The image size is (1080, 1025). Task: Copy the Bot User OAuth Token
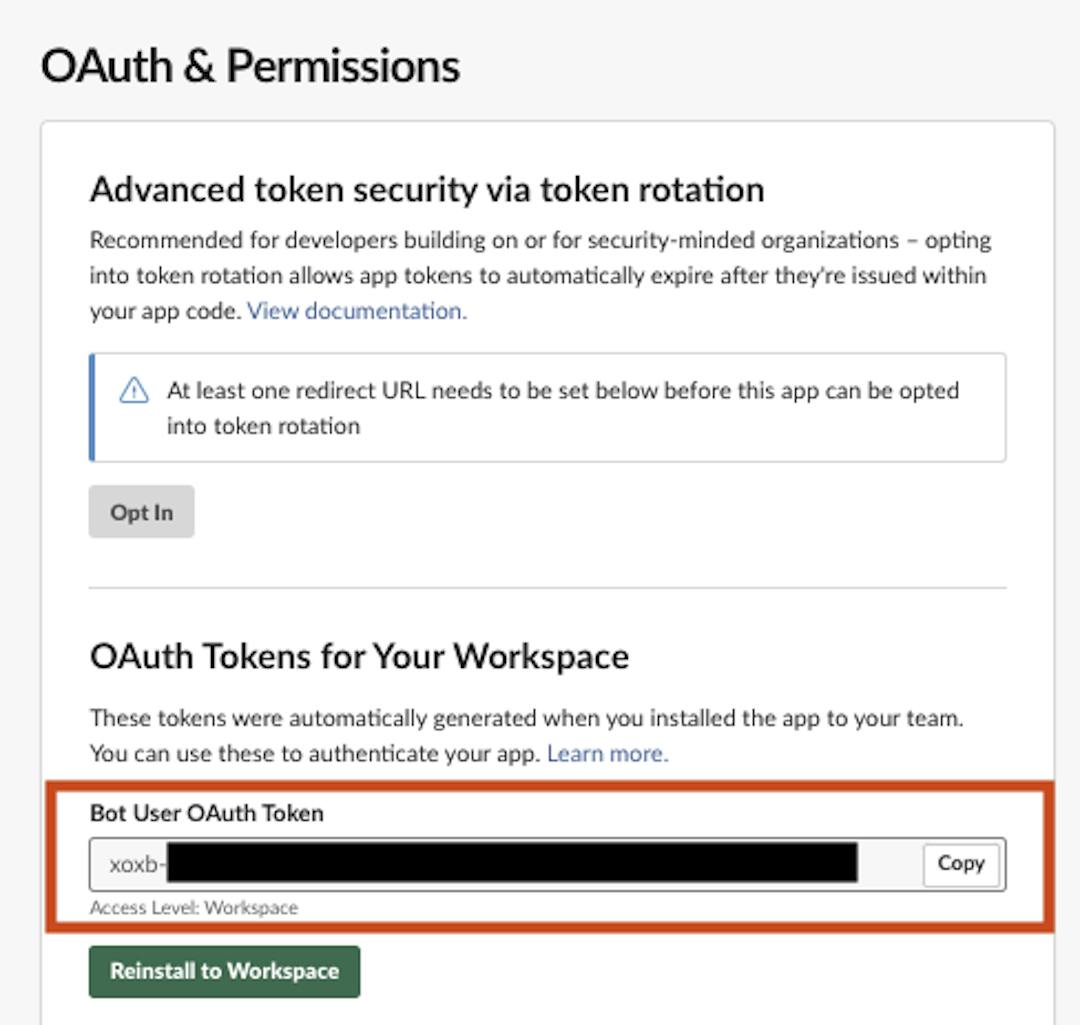[x=960, y=864]
